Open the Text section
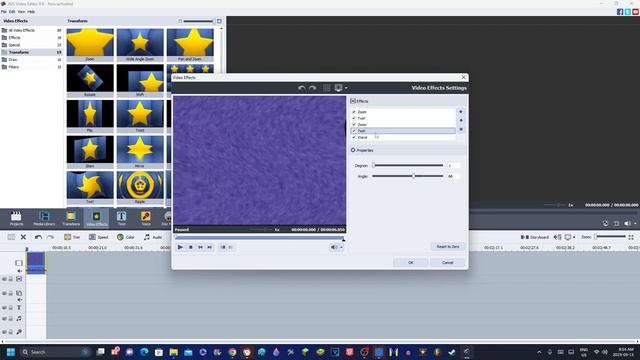640x360 pixels. 122,218
